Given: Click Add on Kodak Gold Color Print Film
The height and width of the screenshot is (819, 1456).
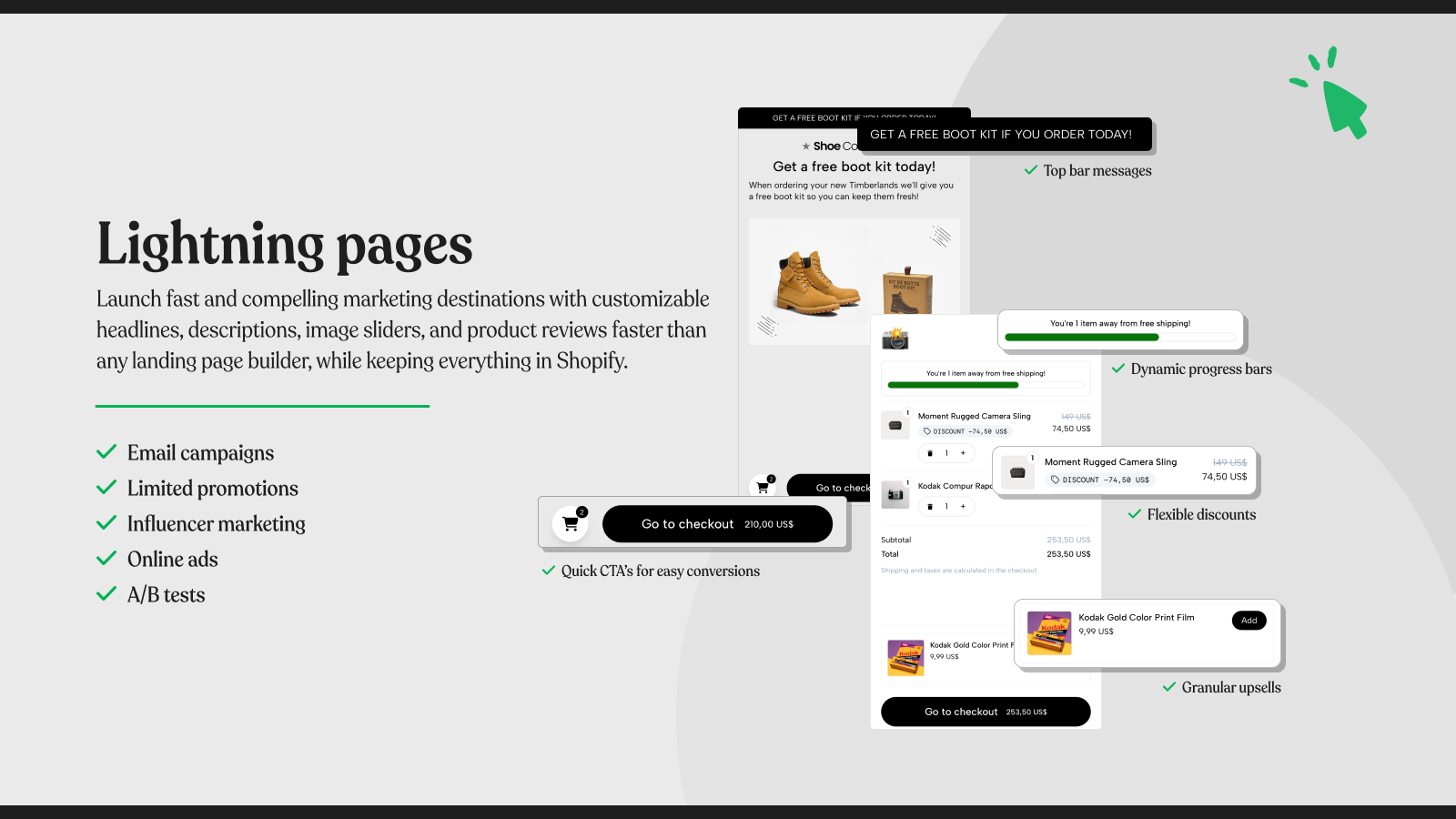Looking at the screenshot, I should point(1249,620).
